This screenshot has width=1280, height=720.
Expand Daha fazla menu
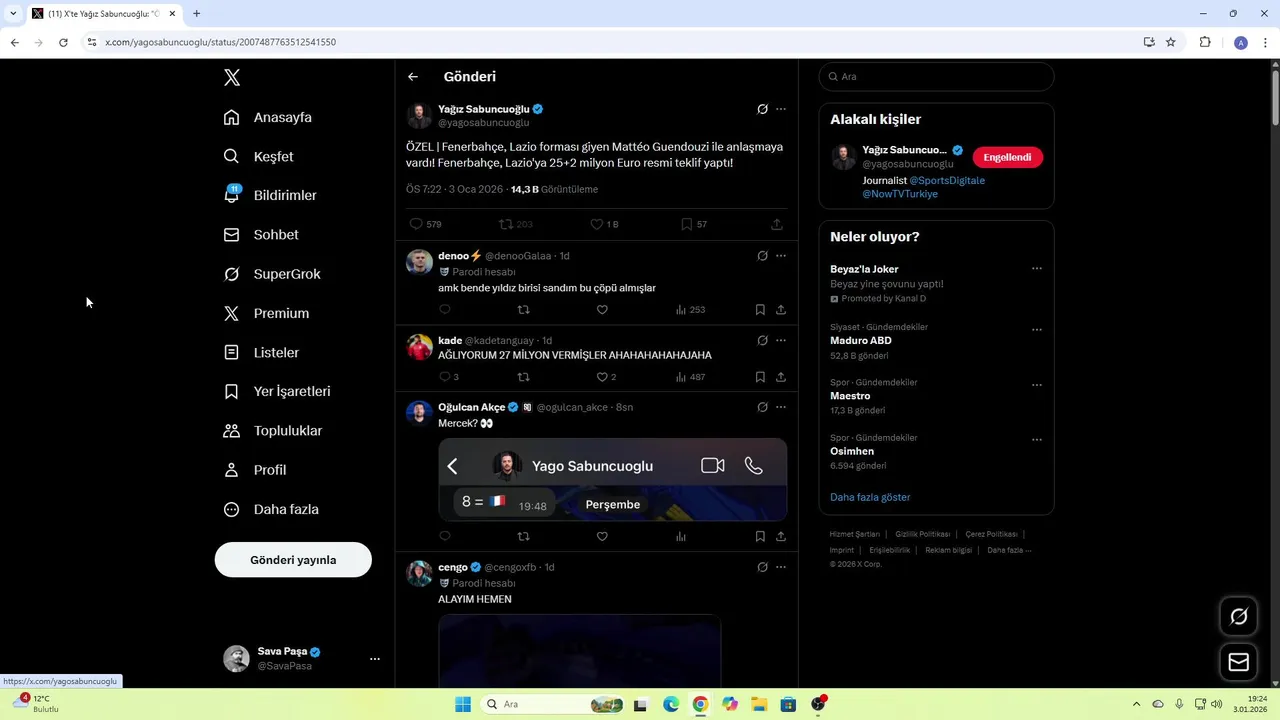(271, 509)
